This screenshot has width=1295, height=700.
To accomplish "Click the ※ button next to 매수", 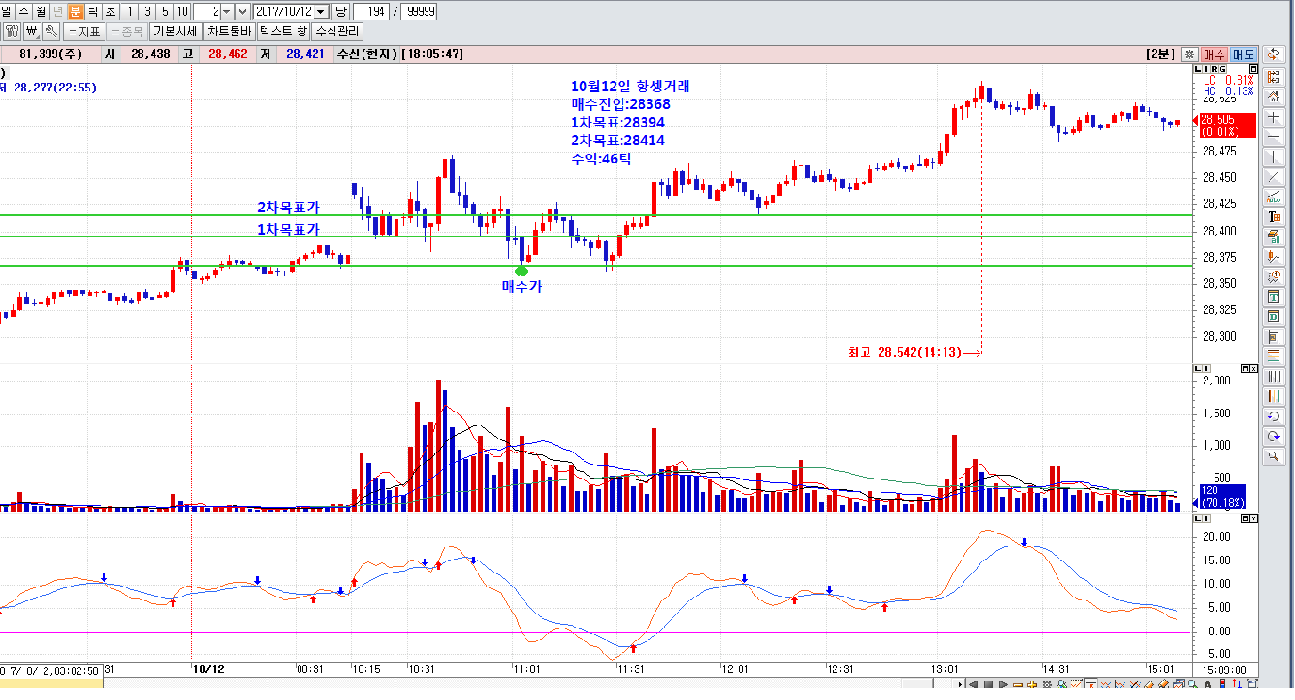I will 1189,54.
